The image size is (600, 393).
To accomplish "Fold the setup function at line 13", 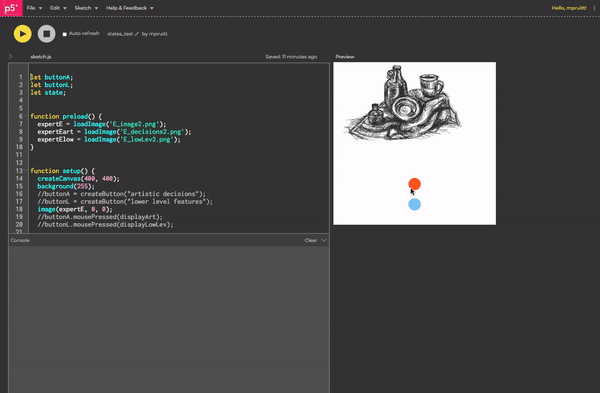I will tap(26, 171).
